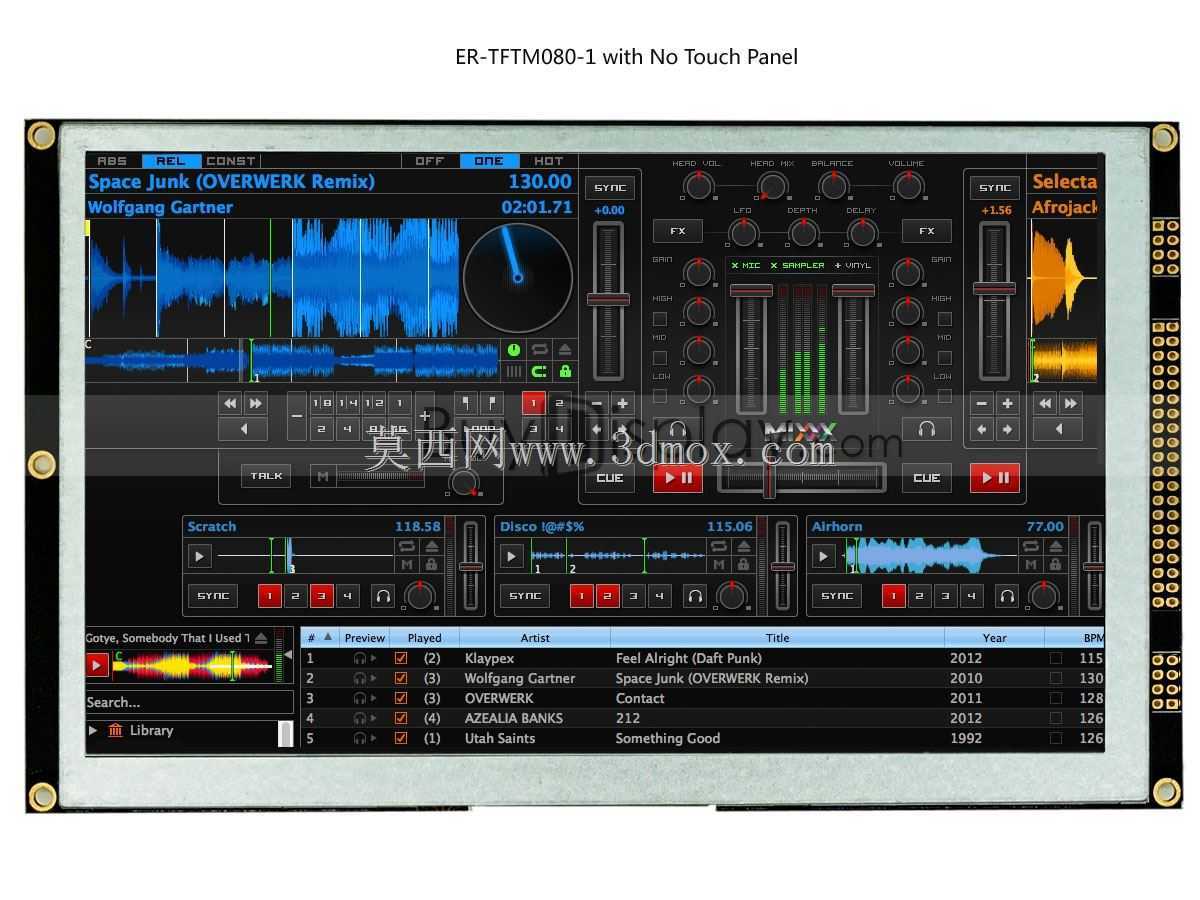
Task: Toggle Played checkbox for Utah Saints row
Action: point(401,738)
